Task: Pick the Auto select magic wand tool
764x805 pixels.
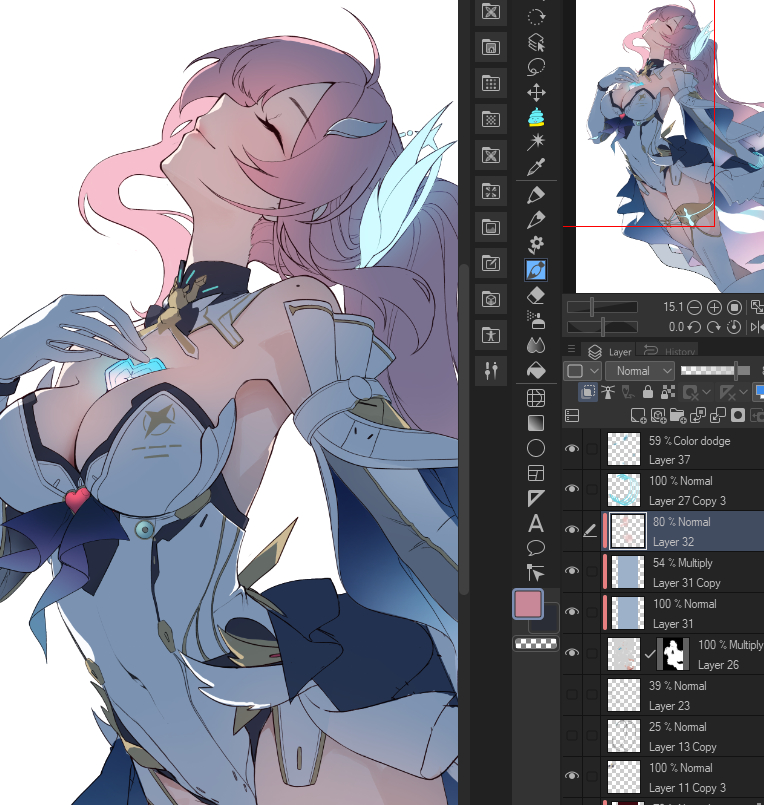Action: tap(536, 142)
